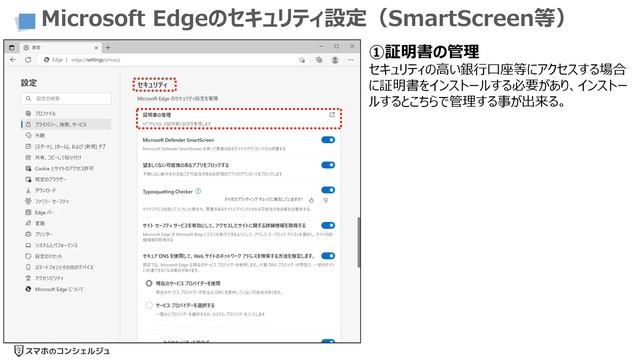The height and width of the screenshot is (360, 640).
Task: Select サービス プロバイダーを選択する radio button
Action: 149,305
